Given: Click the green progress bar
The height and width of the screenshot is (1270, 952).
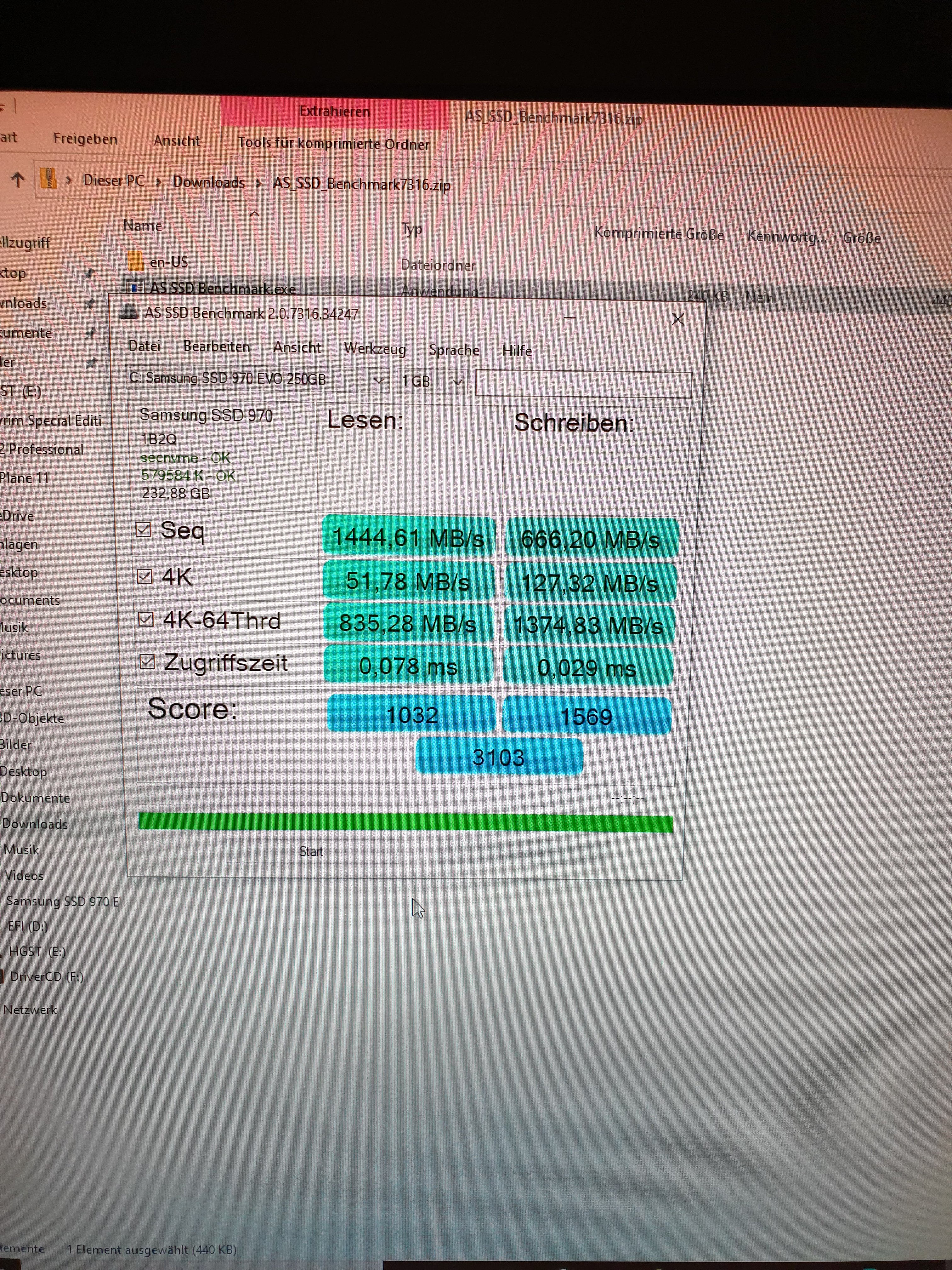Looking at the screenshot, I should [405, 823].
